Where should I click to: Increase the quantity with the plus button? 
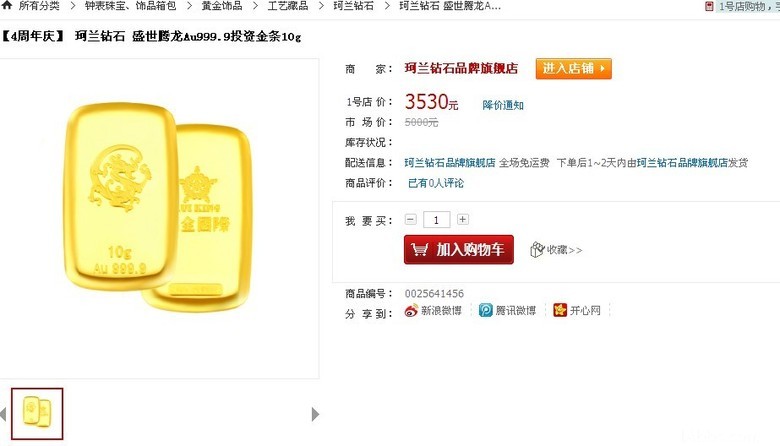[463, 219]
